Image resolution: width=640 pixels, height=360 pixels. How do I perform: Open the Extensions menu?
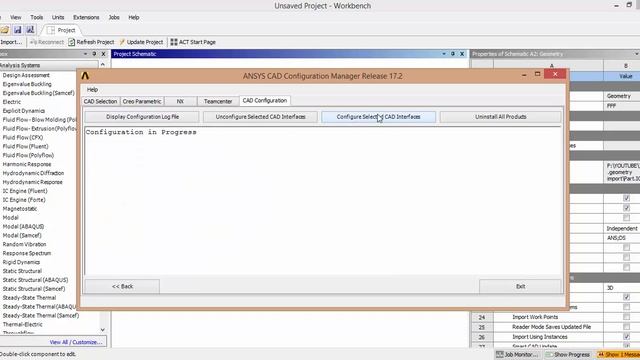[x=86, y=18]
